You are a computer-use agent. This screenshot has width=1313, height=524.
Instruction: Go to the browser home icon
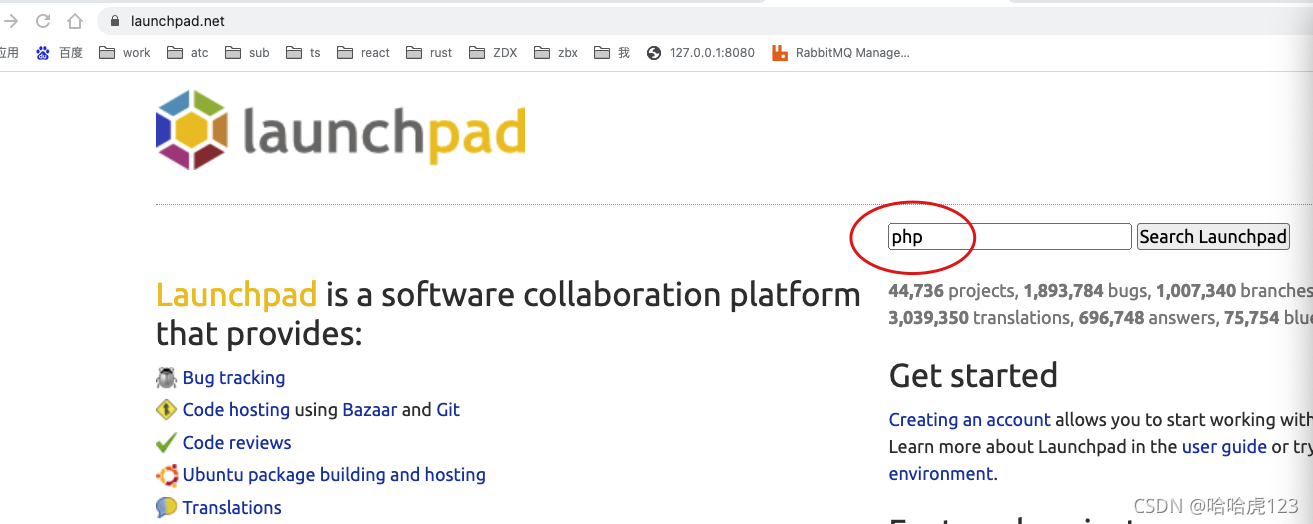(75, 21)
